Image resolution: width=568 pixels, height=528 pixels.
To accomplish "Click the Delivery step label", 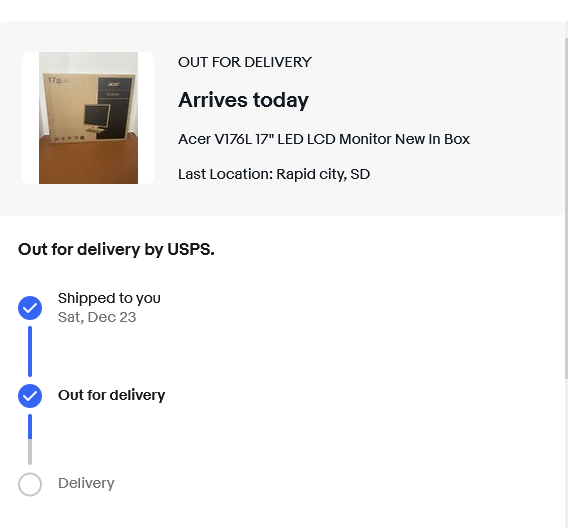I will [86, 483].
